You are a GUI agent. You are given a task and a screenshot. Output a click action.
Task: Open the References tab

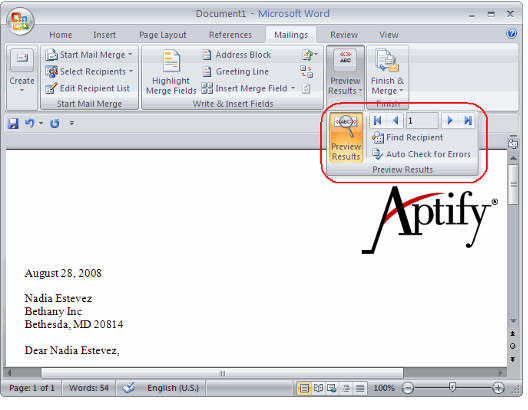230,35
